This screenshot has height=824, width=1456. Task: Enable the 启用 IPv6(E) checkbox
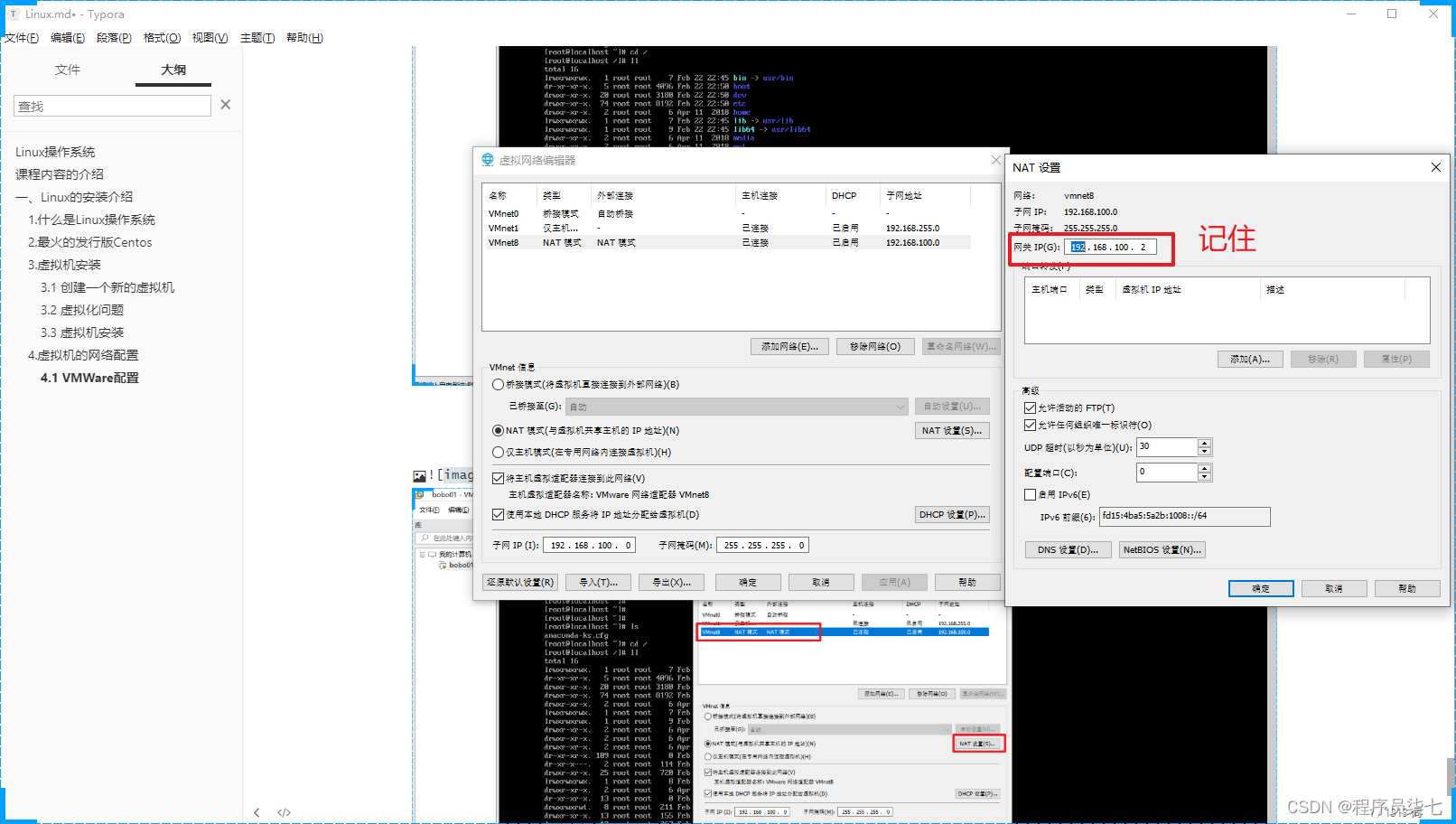(1031, 494)
